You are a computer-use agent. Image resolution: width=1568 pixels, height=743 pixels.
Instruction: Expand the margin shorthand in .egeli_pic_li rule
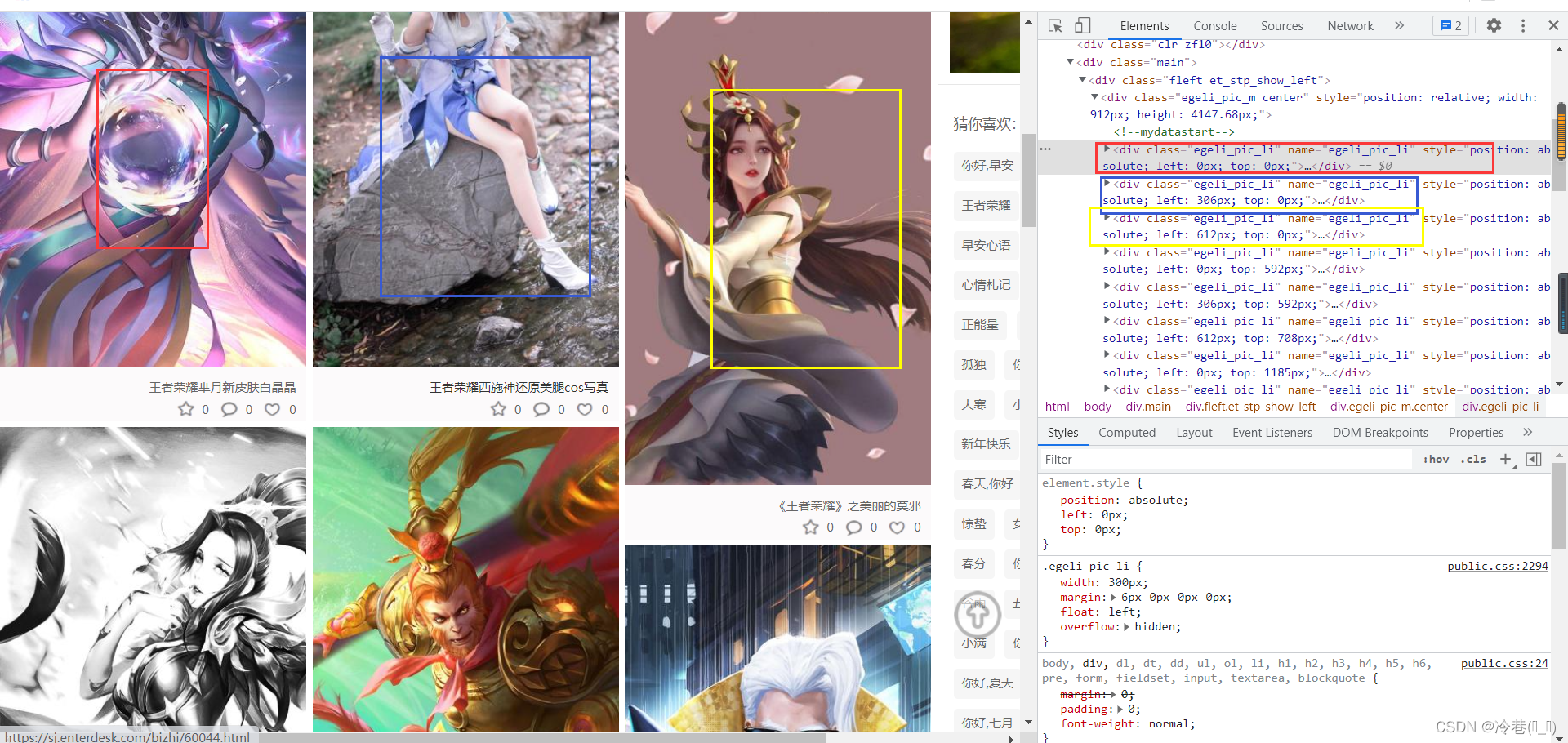pyautogui.click(x=1114, y=598)
